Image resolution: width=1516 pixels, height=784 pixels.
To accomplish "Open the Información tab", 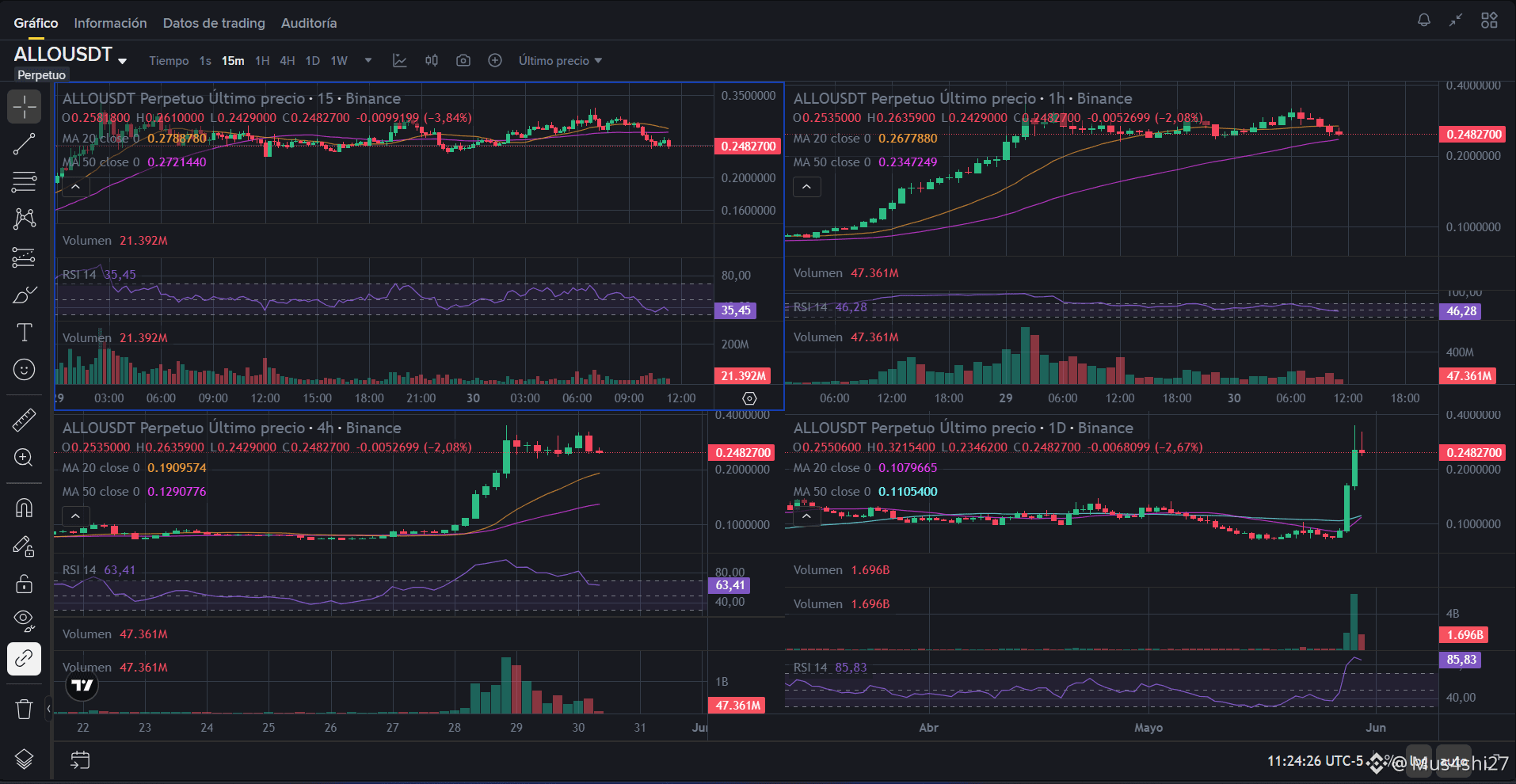I will click(110, 23).
